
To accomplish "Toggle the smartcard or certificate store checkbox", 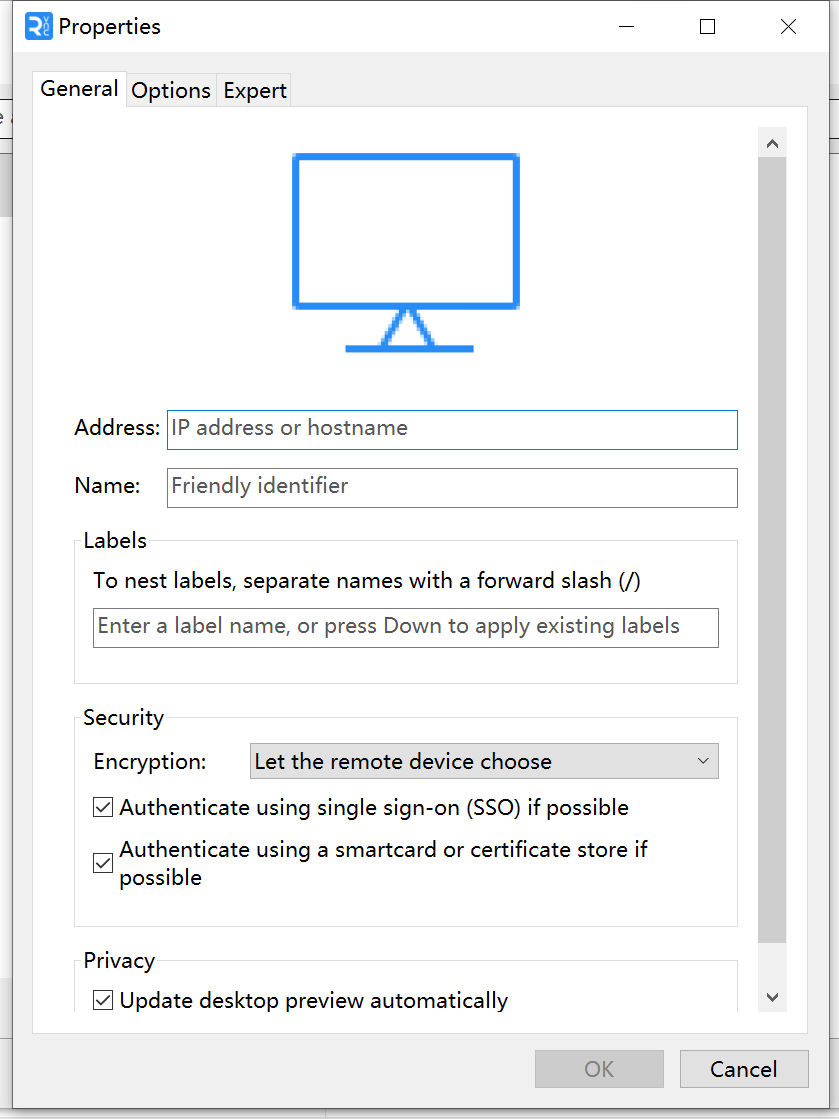I will coord(103,863).
